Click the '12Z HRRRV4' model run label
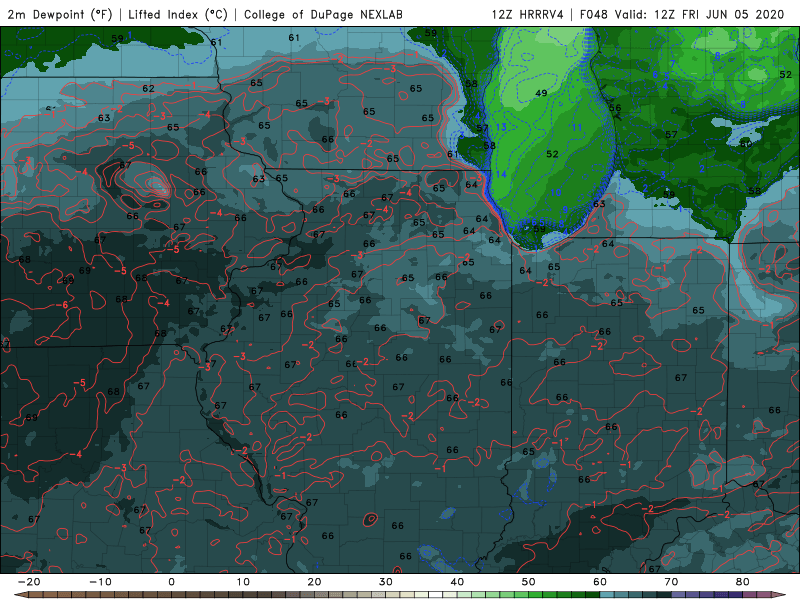 (528, 14)
